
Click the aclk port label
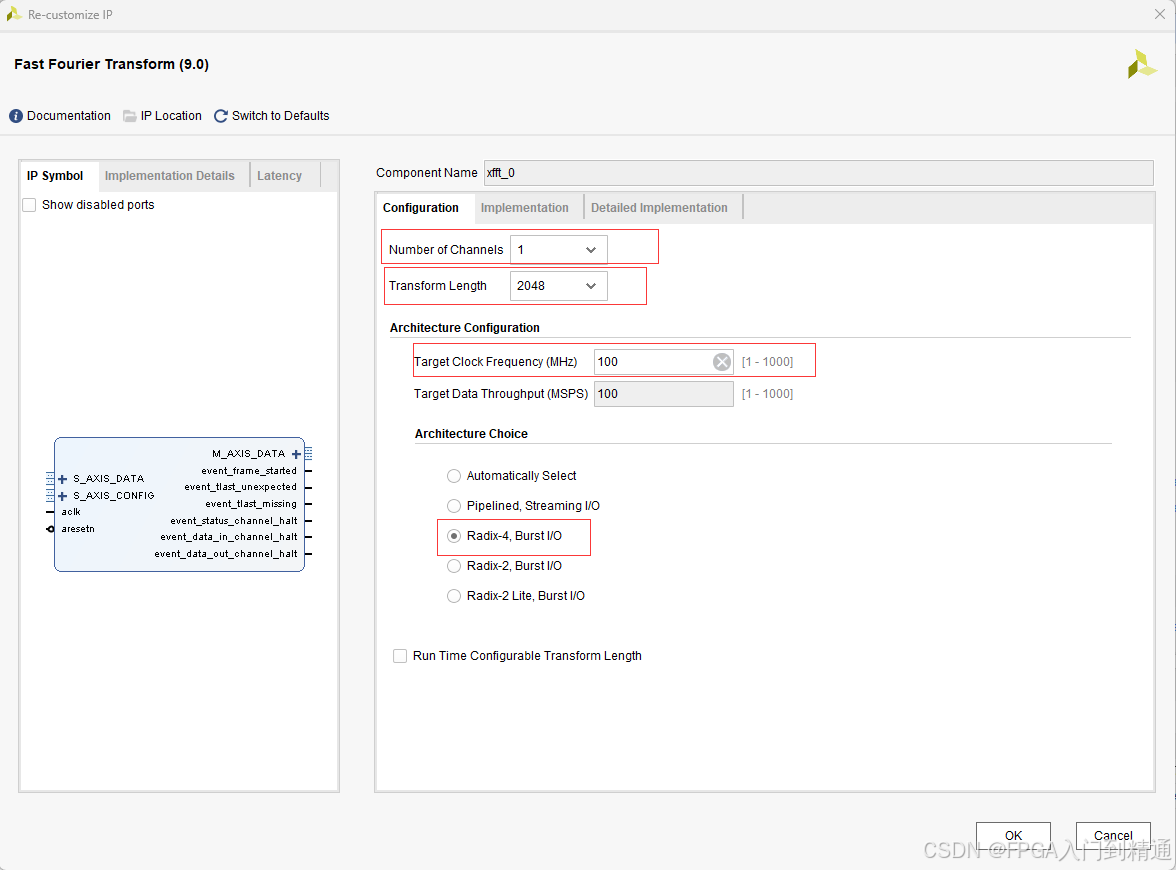[71, 512]
